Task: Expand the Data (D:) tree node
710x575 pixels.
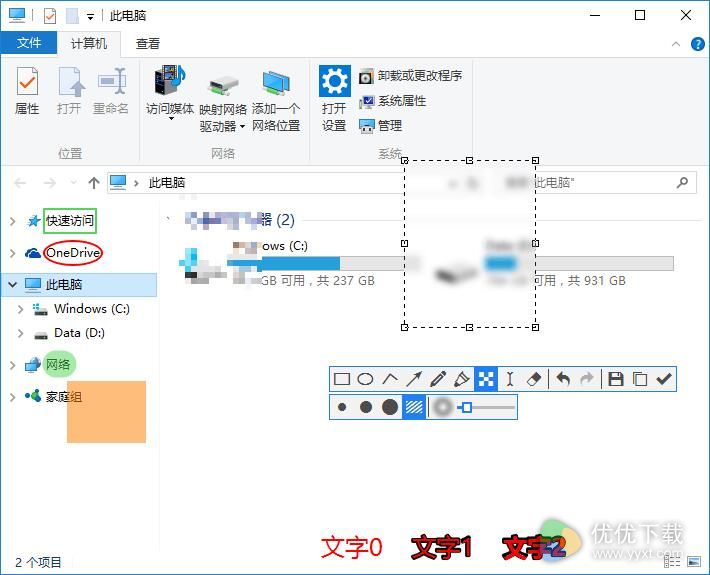Action: point(20,334)
